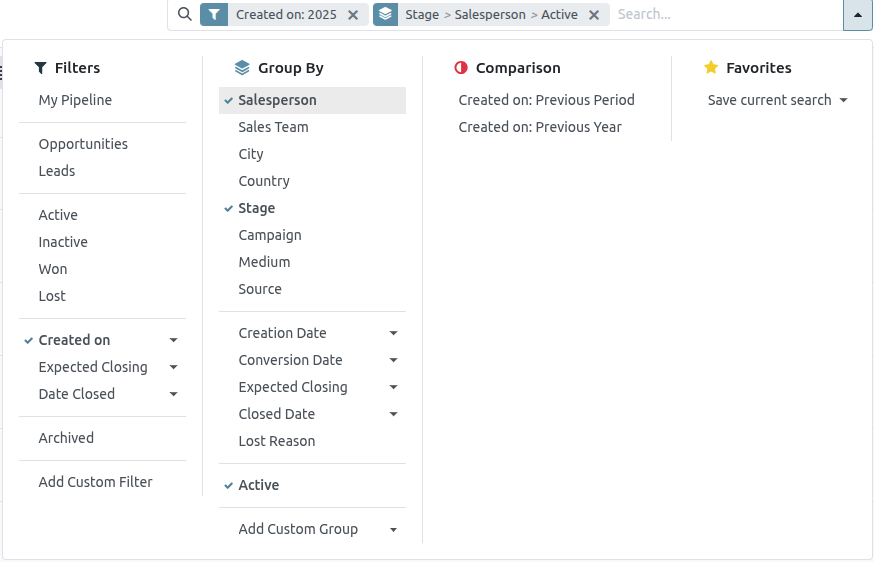This screenshot has height=562, width=874.
Task: Uncheck the Stage group by option
Action: [x=256, y=208]
